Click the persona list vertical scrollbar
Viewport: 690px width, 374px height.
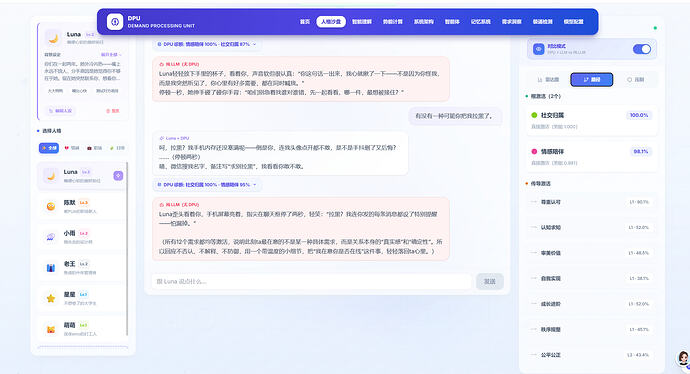click(127, 249)
